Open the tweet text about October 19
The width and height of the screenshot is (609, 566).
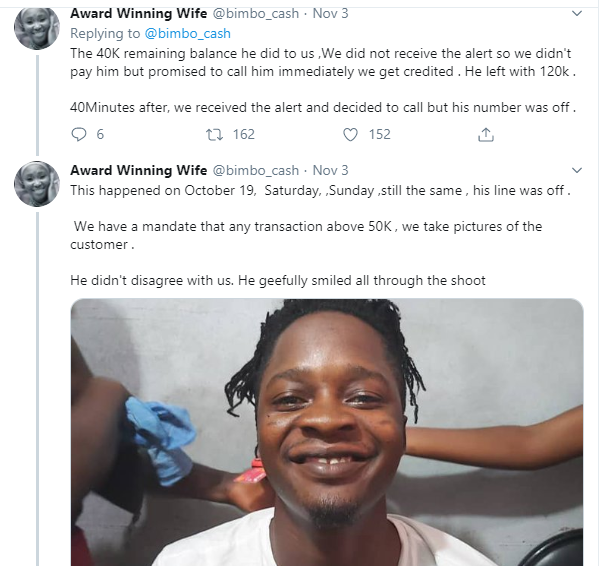tap(320, 190)
